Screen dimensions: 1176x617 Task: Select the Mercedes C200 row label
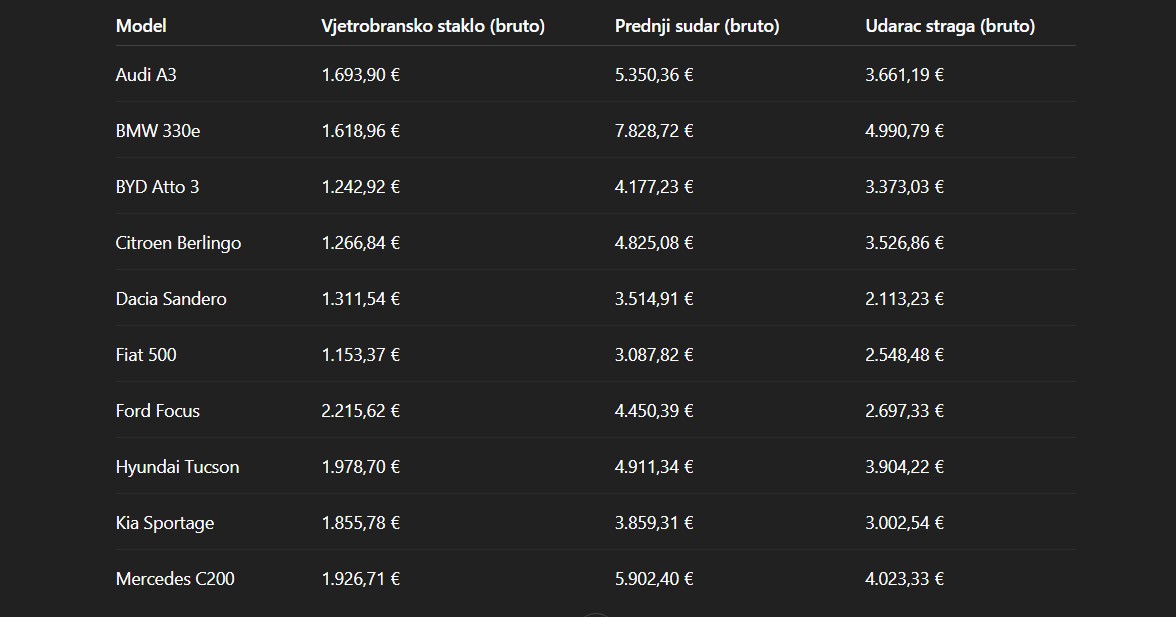tap(175, 578)
